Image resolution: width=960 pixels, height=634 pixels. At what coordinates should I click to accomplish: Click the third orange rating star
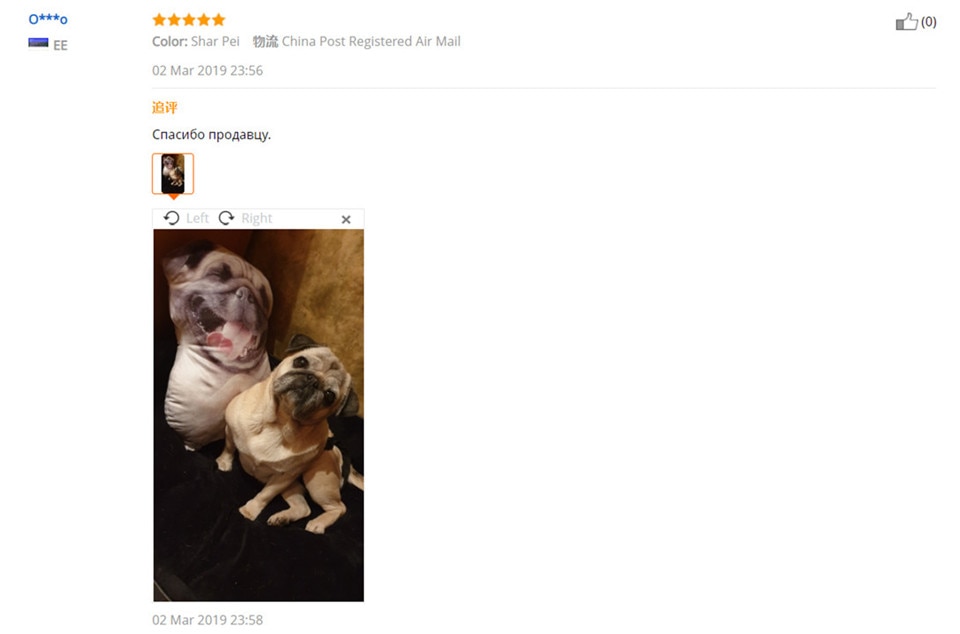[x=189, y=20]
